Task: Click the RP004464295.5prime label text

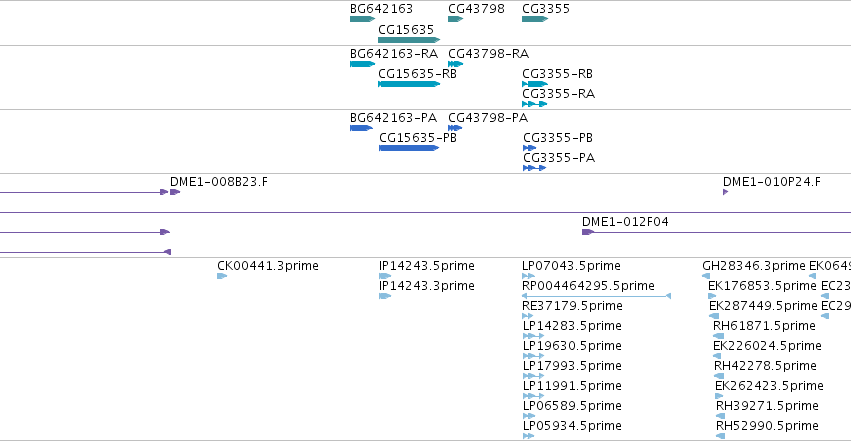Action: coord(588,285)
